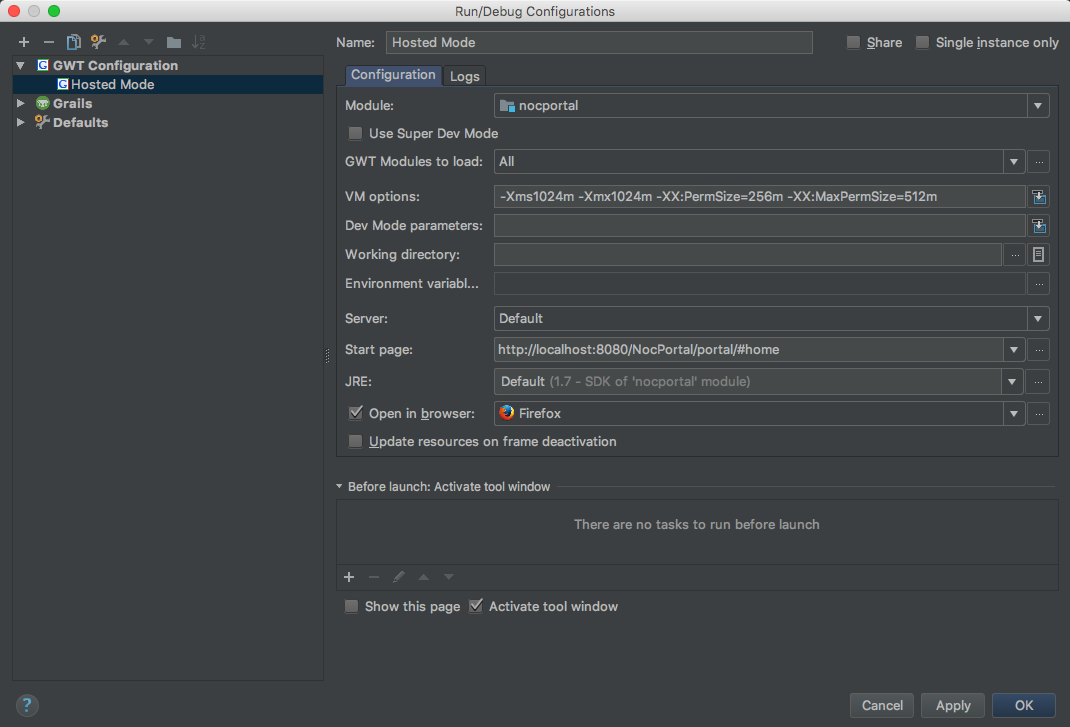Click the remove configuration minus icon
The width and height of the screenshot is (1070, 727).
pos(48,42)
